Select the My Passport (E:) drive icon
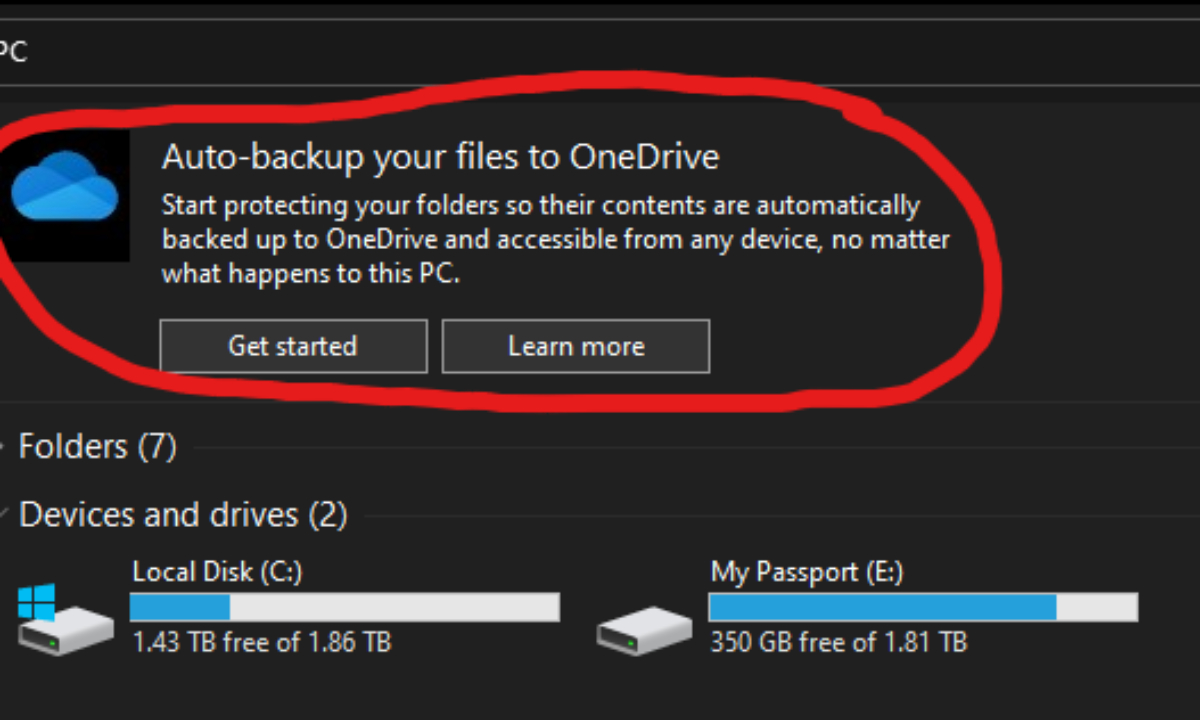1200x720 pixels. point(644,630)
